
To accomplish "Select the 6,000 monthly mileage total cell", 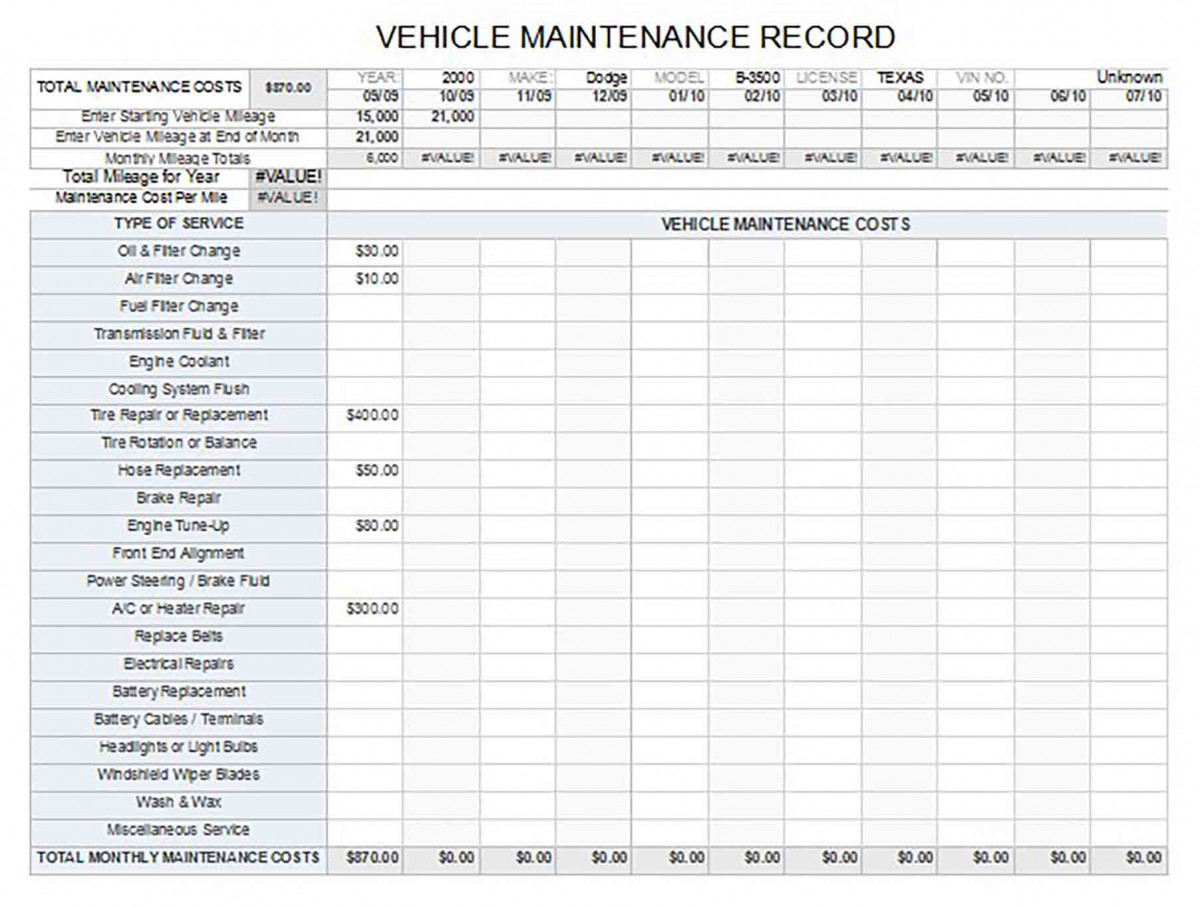I will click(x=365, y=158).
